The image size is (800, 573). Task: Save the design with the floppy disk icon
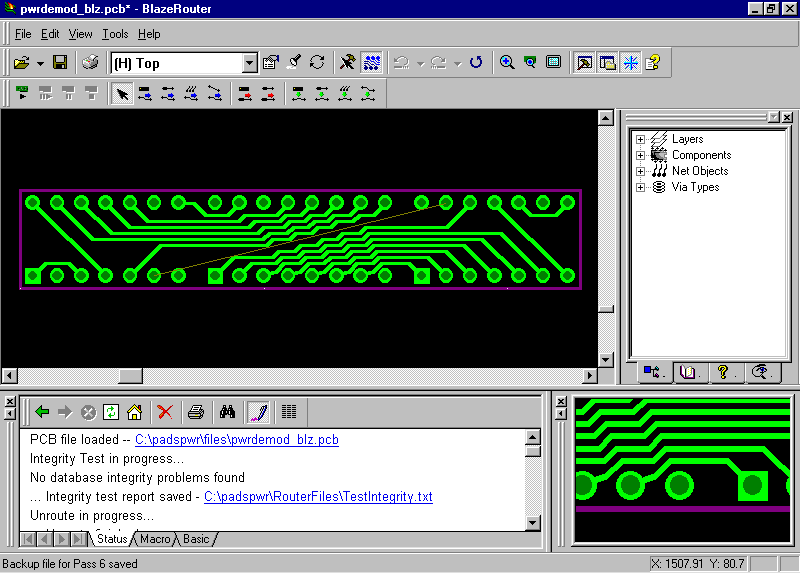pyautogui.click(x=60, y=63)
